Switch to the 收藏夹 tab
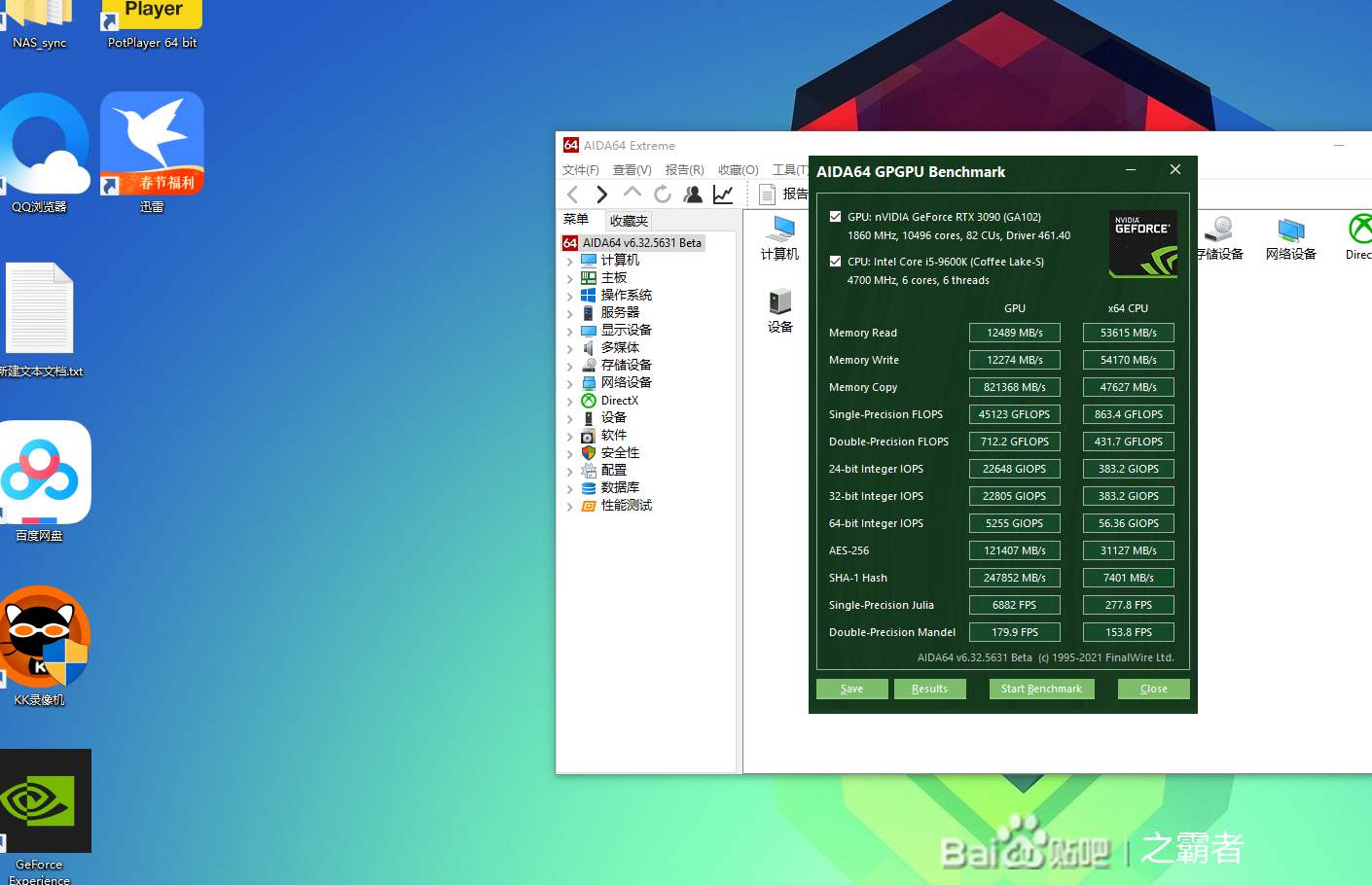Image resolution: width=1372 pixels, height=885 pixels. click(630, 221)
